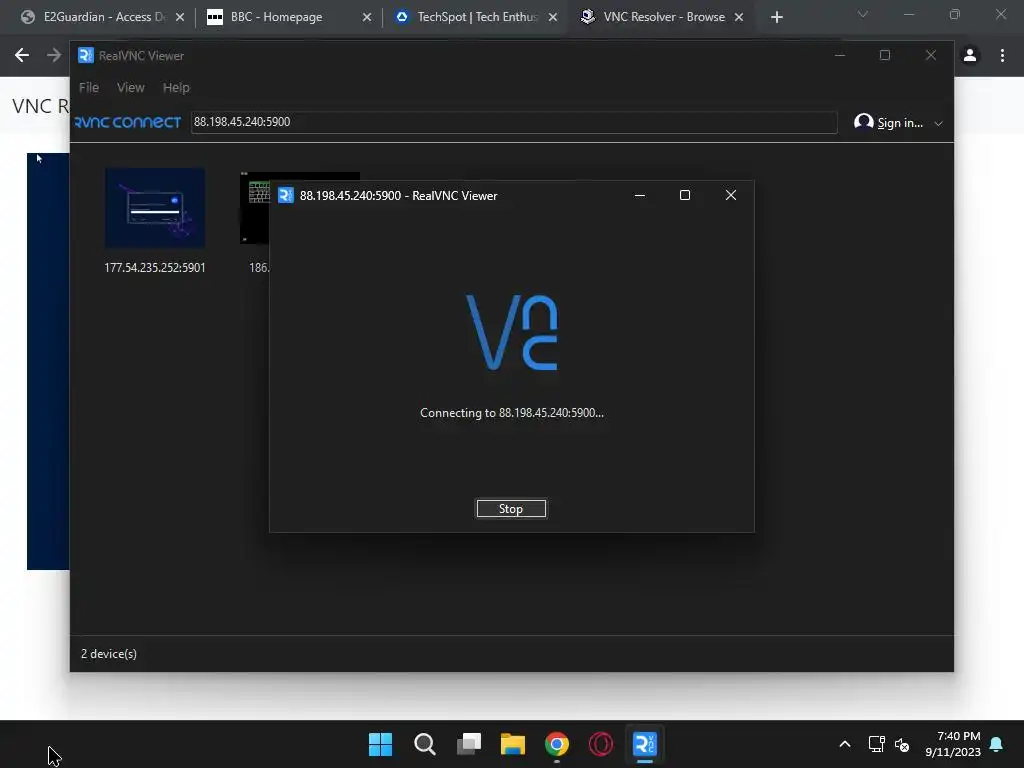Go forward in the browser
Image resolution: width=1024 pixels, height=768 pixels.
(x=54, y=56)
